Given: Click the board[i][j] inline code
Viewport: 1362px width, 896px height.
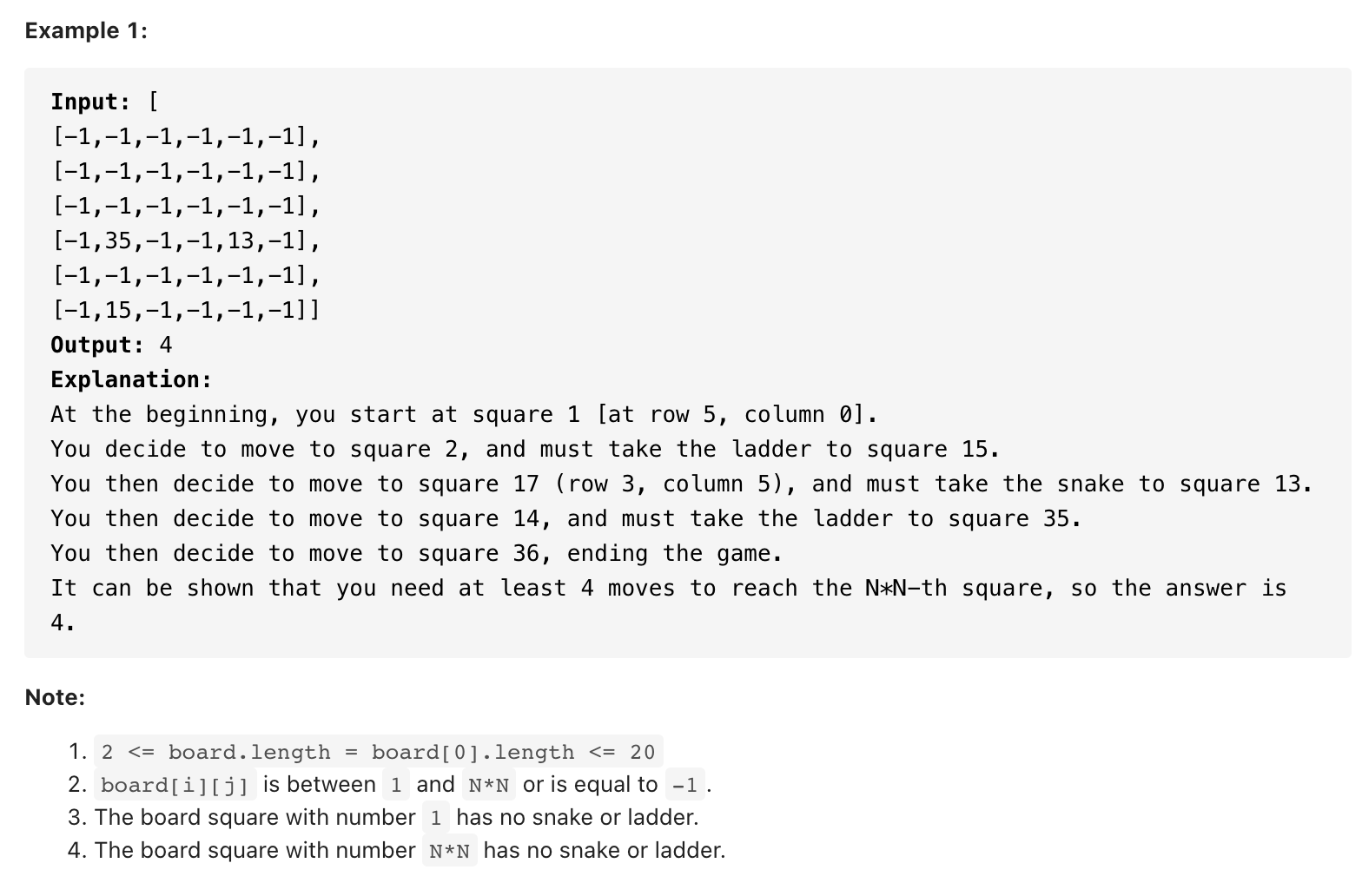Looking at the screenshot, I should [175, 785].
